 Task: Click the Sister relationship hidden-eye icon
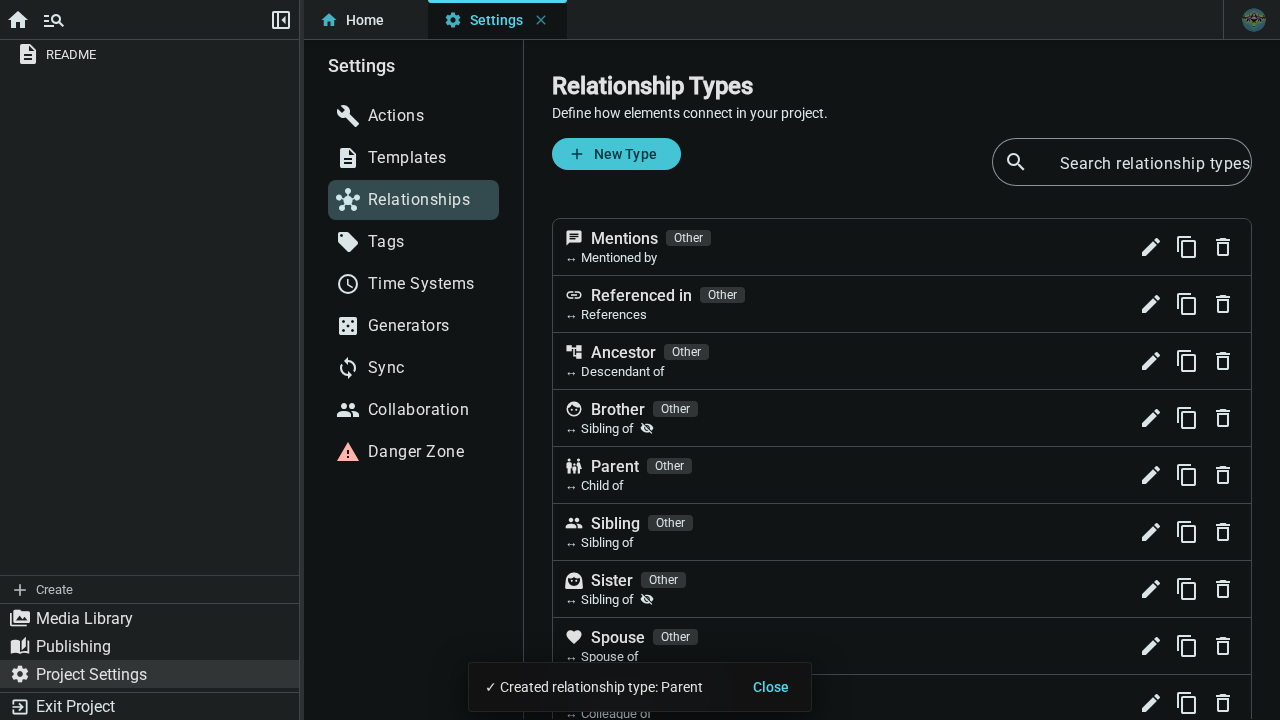pyautogui.click(x=647, y=600)
